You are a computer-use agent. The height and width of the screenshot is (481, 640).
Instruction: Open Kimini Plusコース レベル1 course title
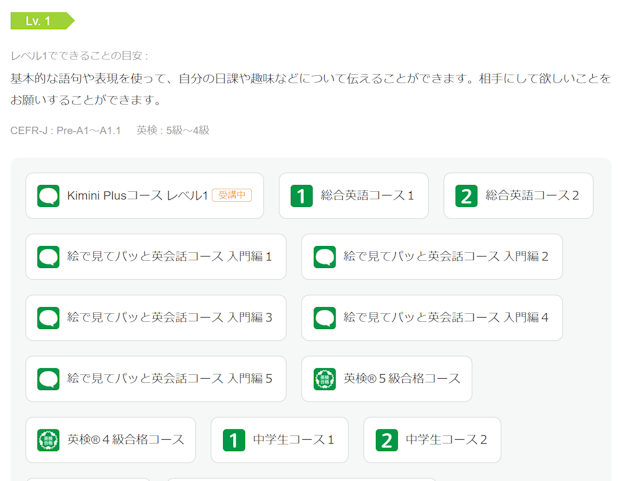pos(138,196)
